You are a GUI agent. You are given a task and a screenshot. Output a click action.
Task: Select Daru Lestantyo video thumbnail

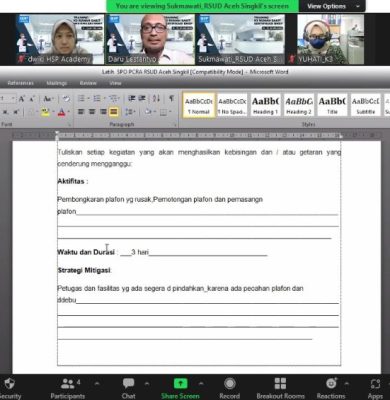(150, 39)
